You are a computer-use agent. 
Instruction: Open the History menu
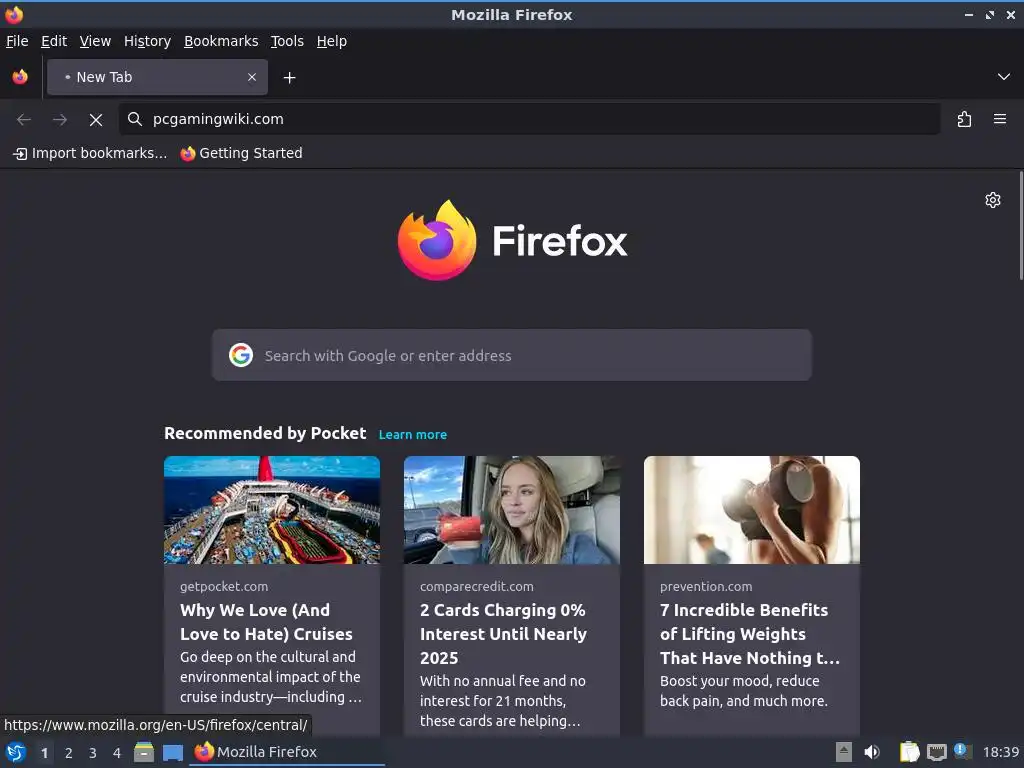coord(148,41)
